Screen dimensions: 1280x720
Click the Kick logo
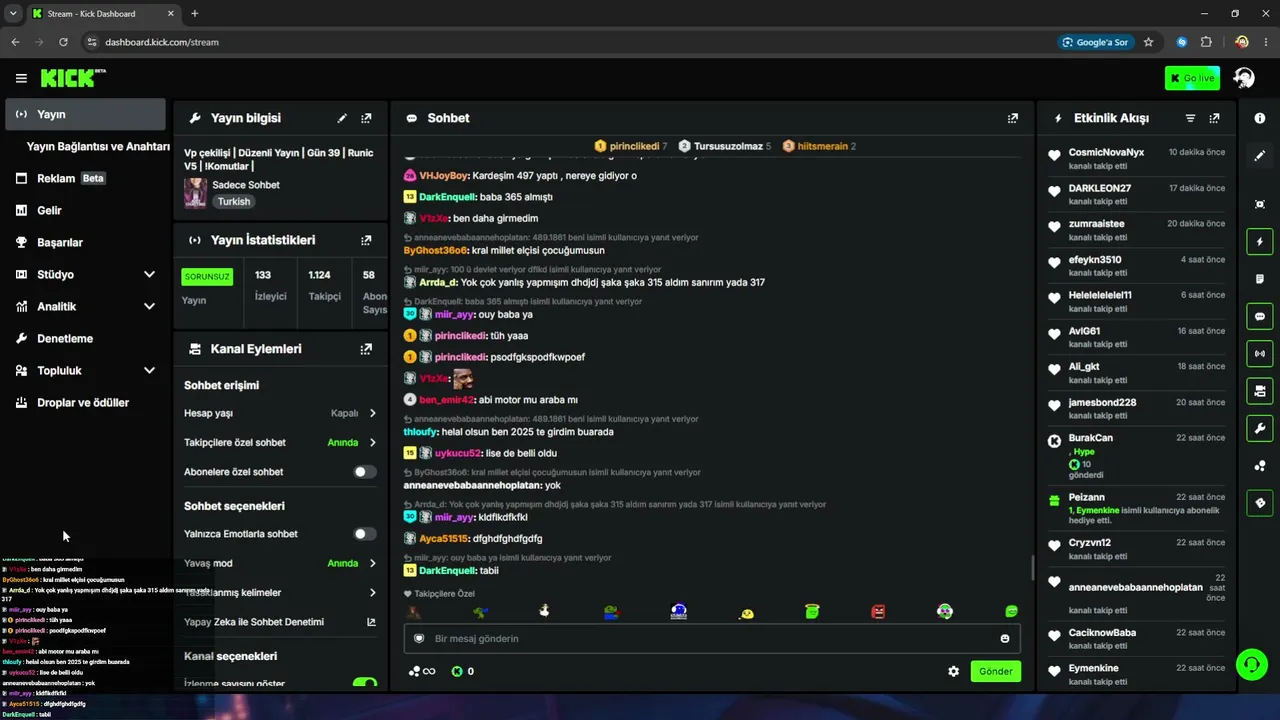click(x=73, y=78)
